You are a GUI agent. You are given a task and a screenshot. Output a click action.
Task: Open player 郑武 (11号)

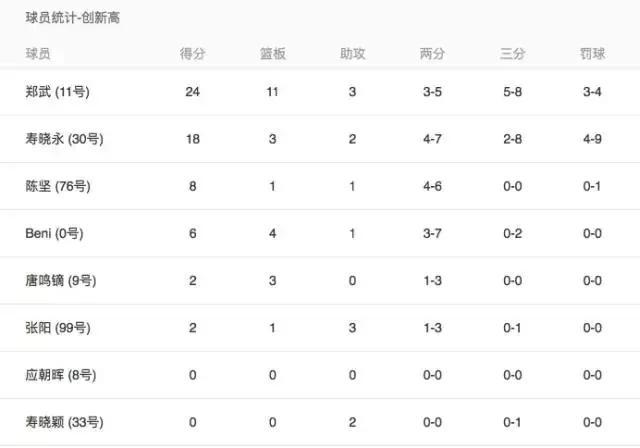(x=57, y=92)
